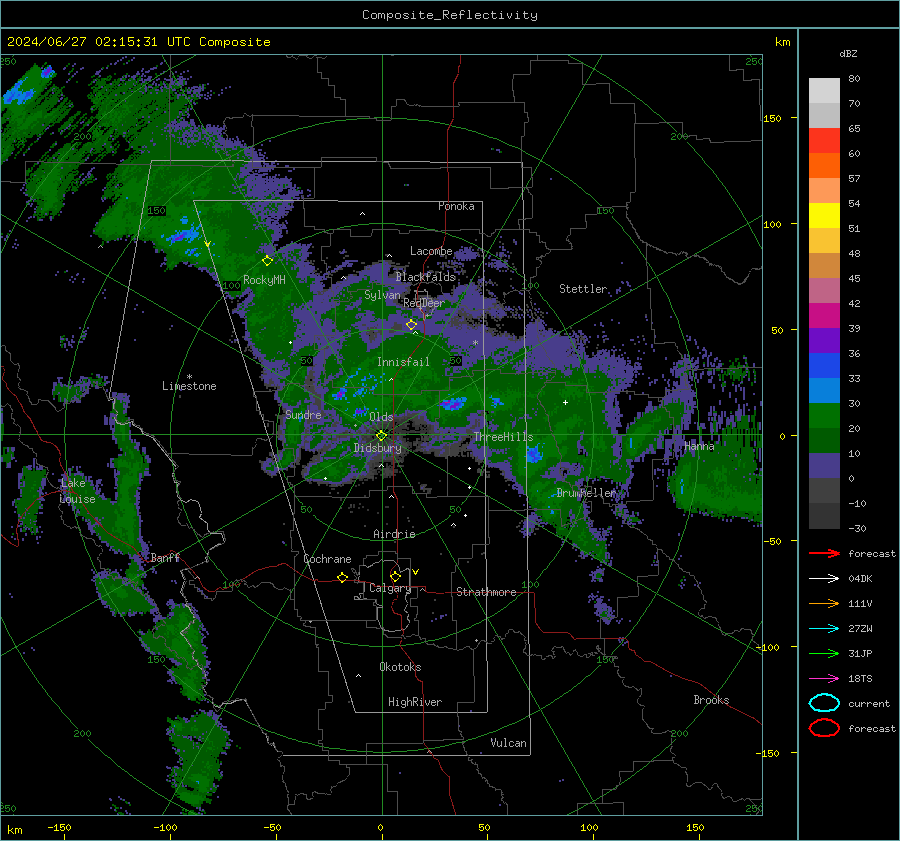Select the 10 dBZ dark green swatch

click(x=824, y=440)
